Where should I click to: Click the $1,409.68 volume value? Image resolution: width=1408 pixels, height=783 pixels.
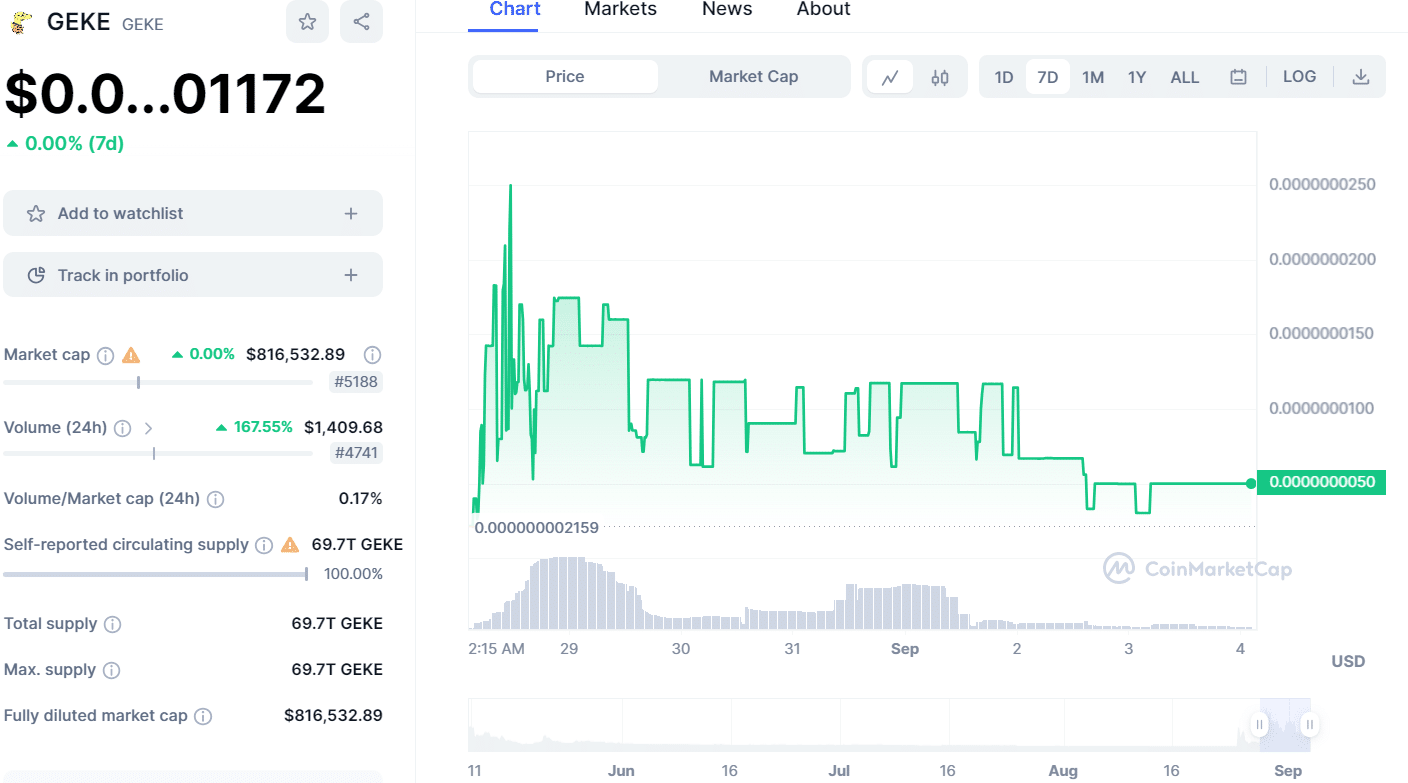click(343, 427)
